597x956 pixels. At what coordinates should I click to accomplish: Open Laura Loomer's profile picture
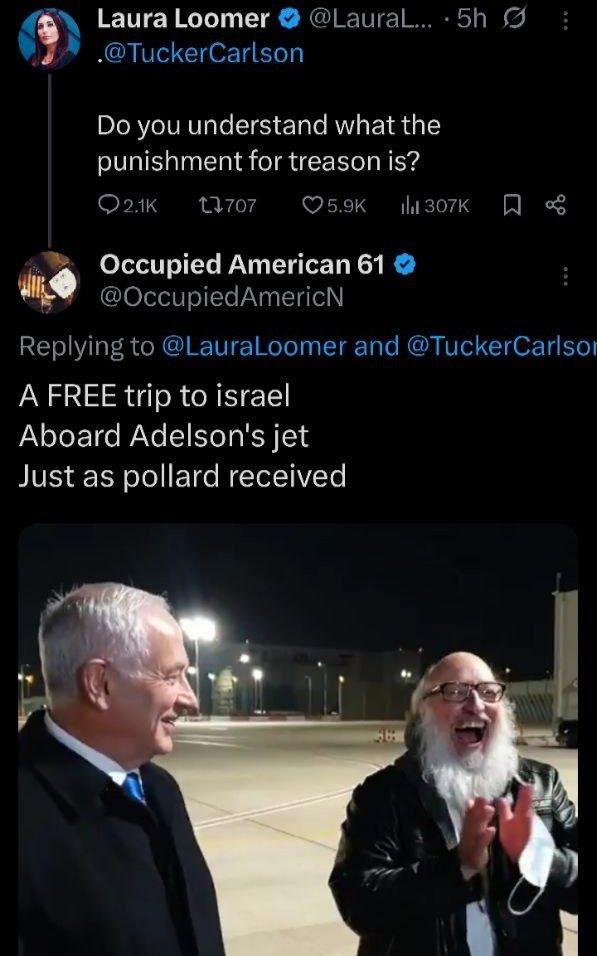click(x=49, y=38)
